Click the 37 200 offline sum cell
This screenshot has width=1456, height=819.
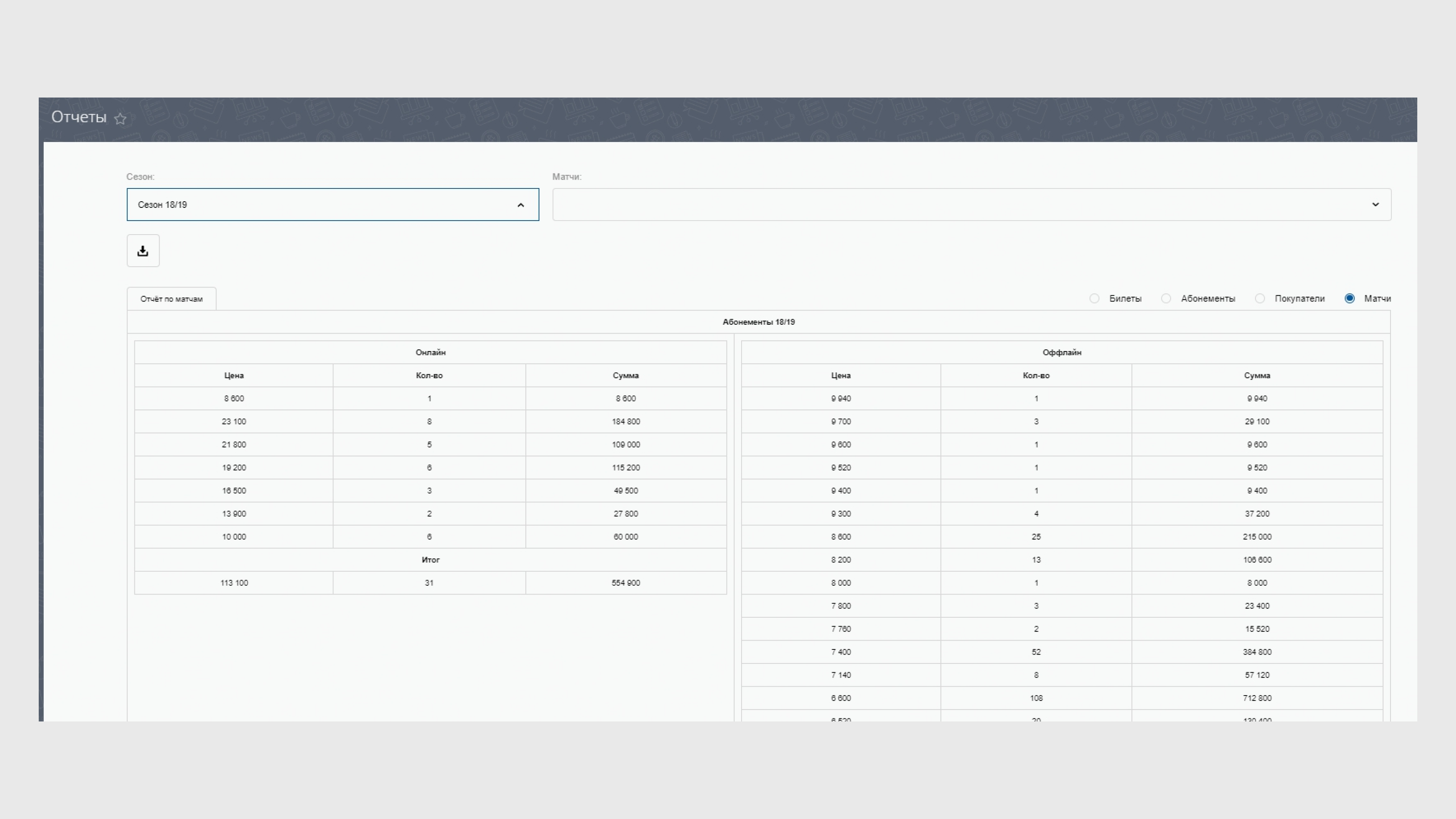coord(1257,514)
